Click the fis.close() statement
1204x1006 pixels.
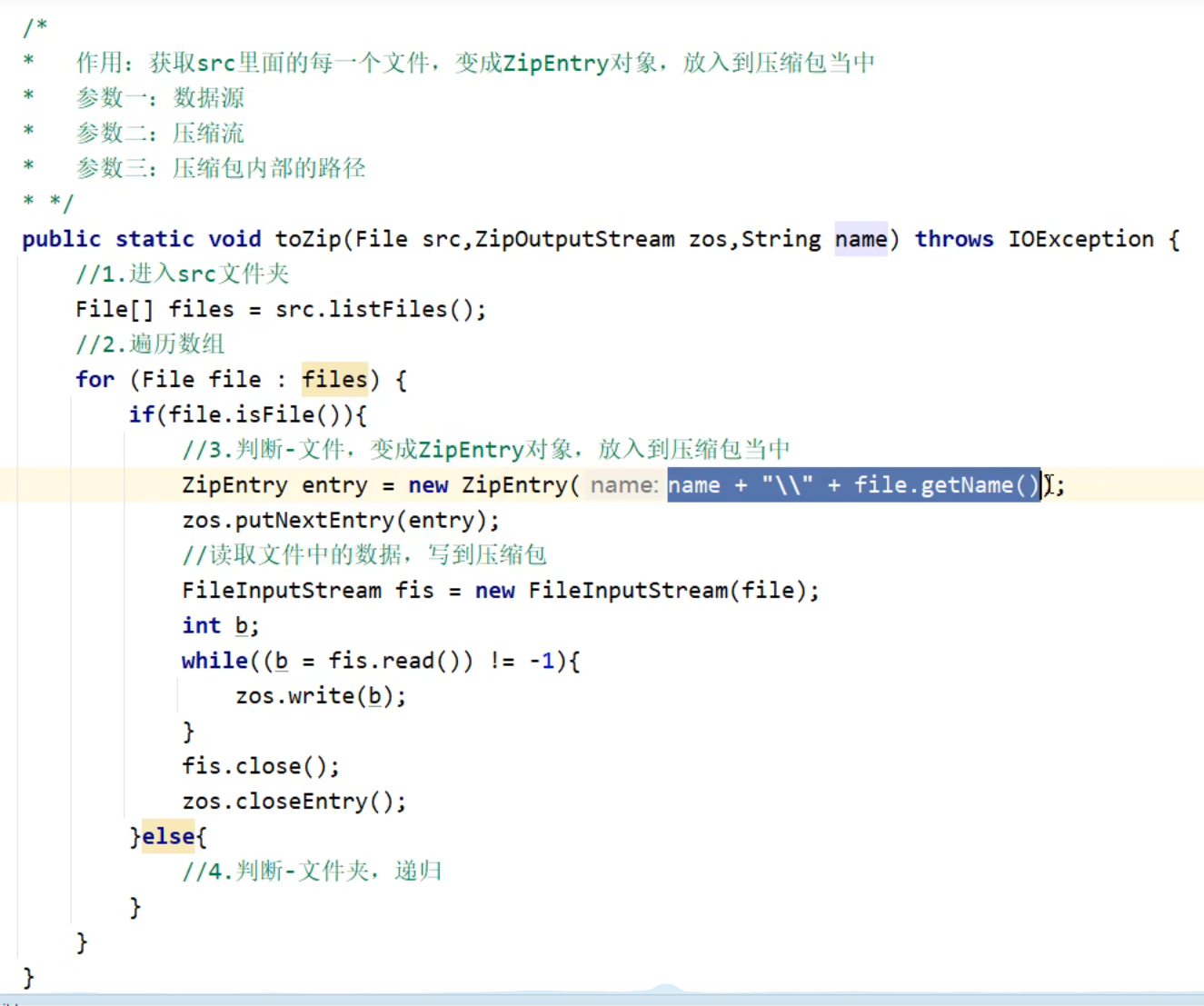tap(260, 766)
